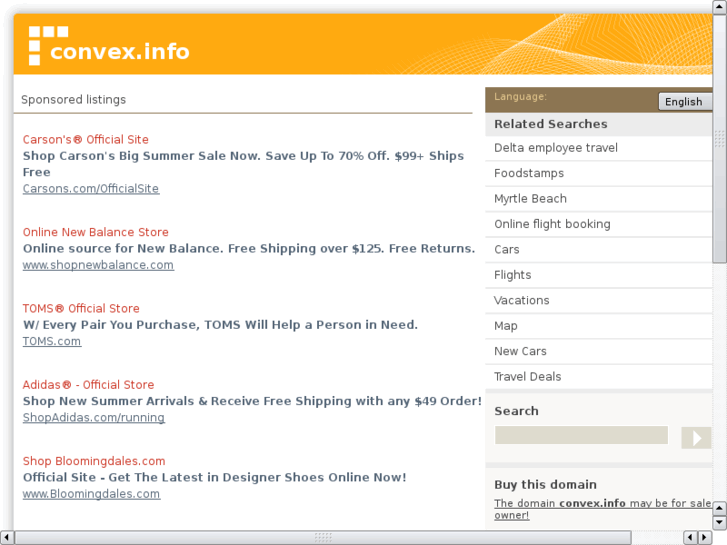This screenshot has height=545, width=727.
Task: Open Adidas® - Official Store link
Action: click(x=88, y=385)
